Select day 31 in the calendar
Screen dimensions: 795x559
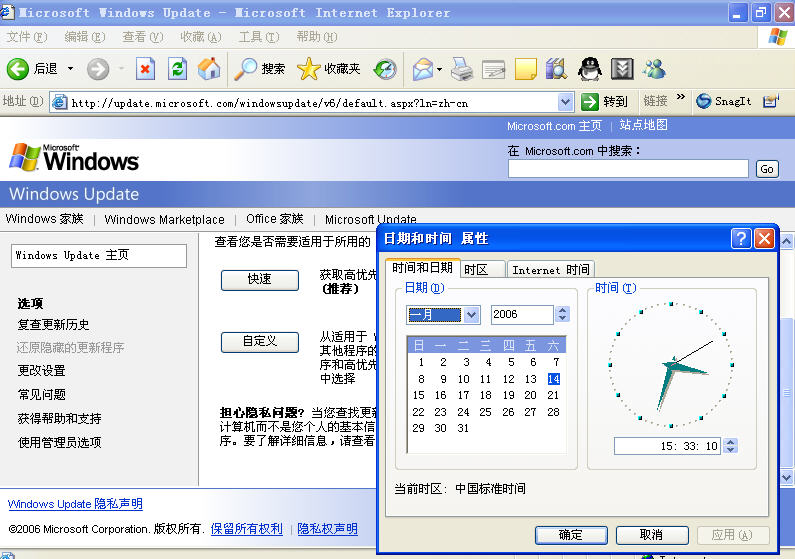tap(463, 428)
